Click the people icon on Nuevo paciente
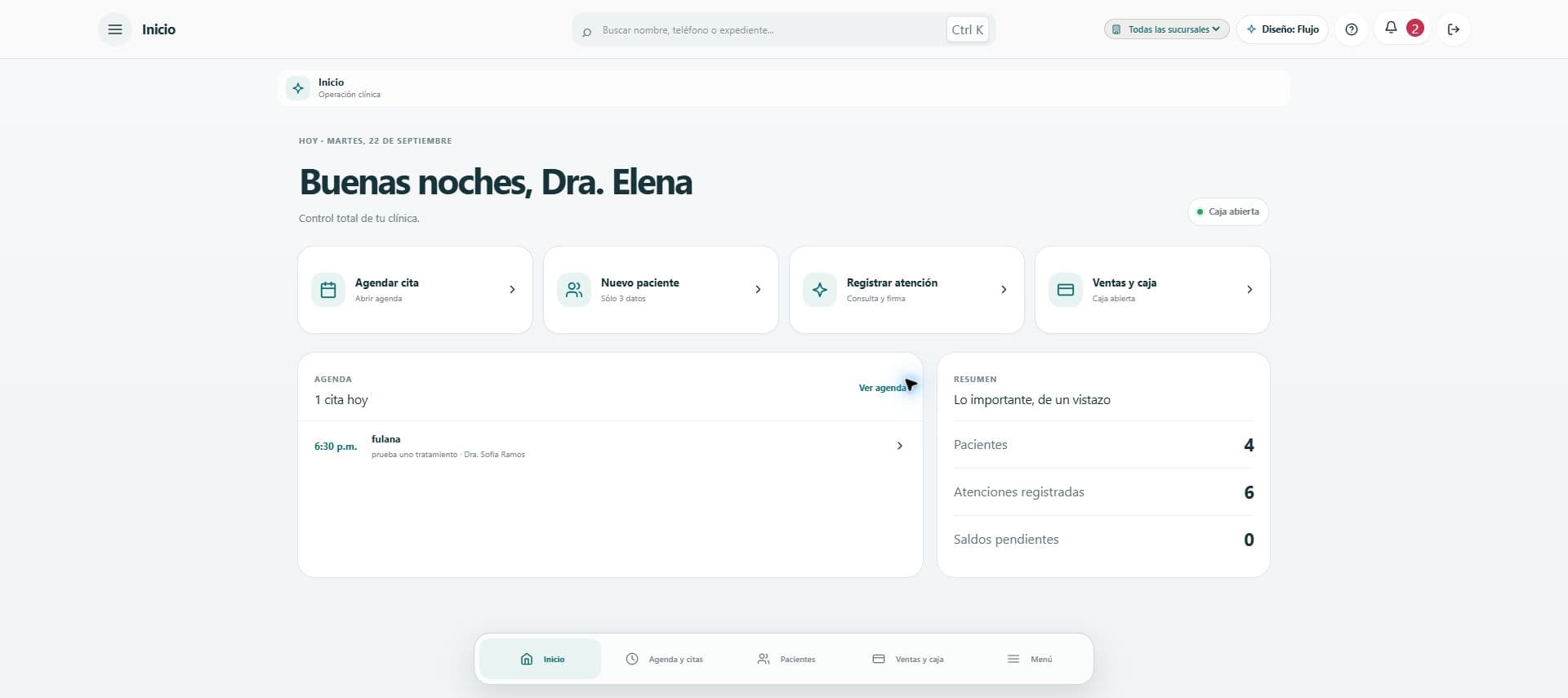 click(x=574, y=290)
